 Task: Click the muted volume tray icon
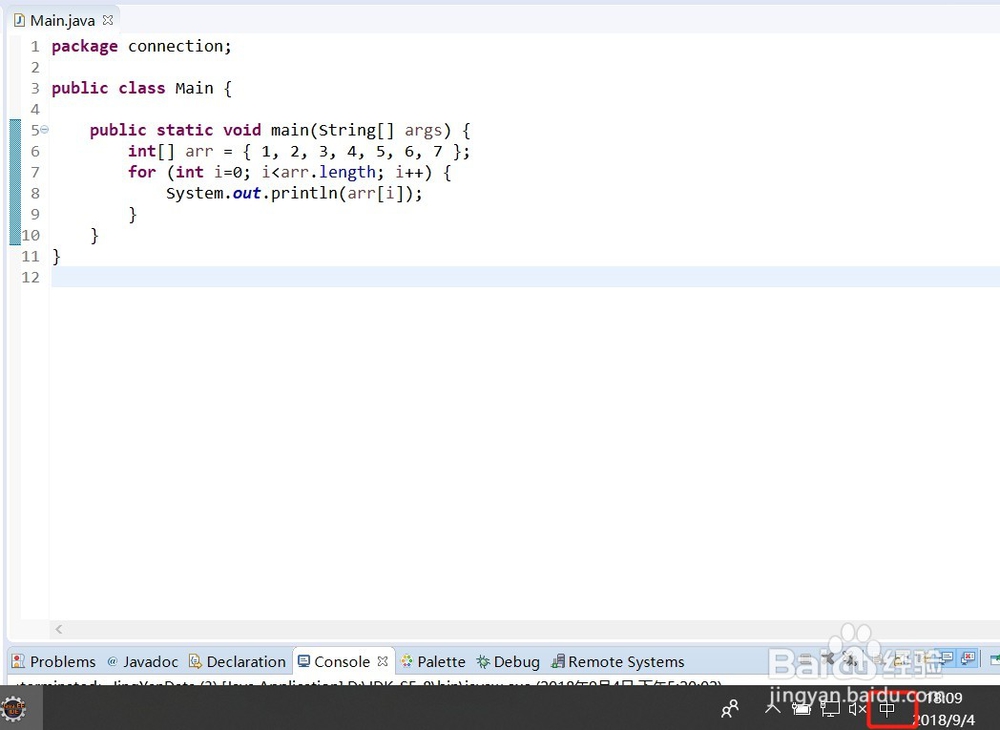pyautogui.click(x=858, y=709)
